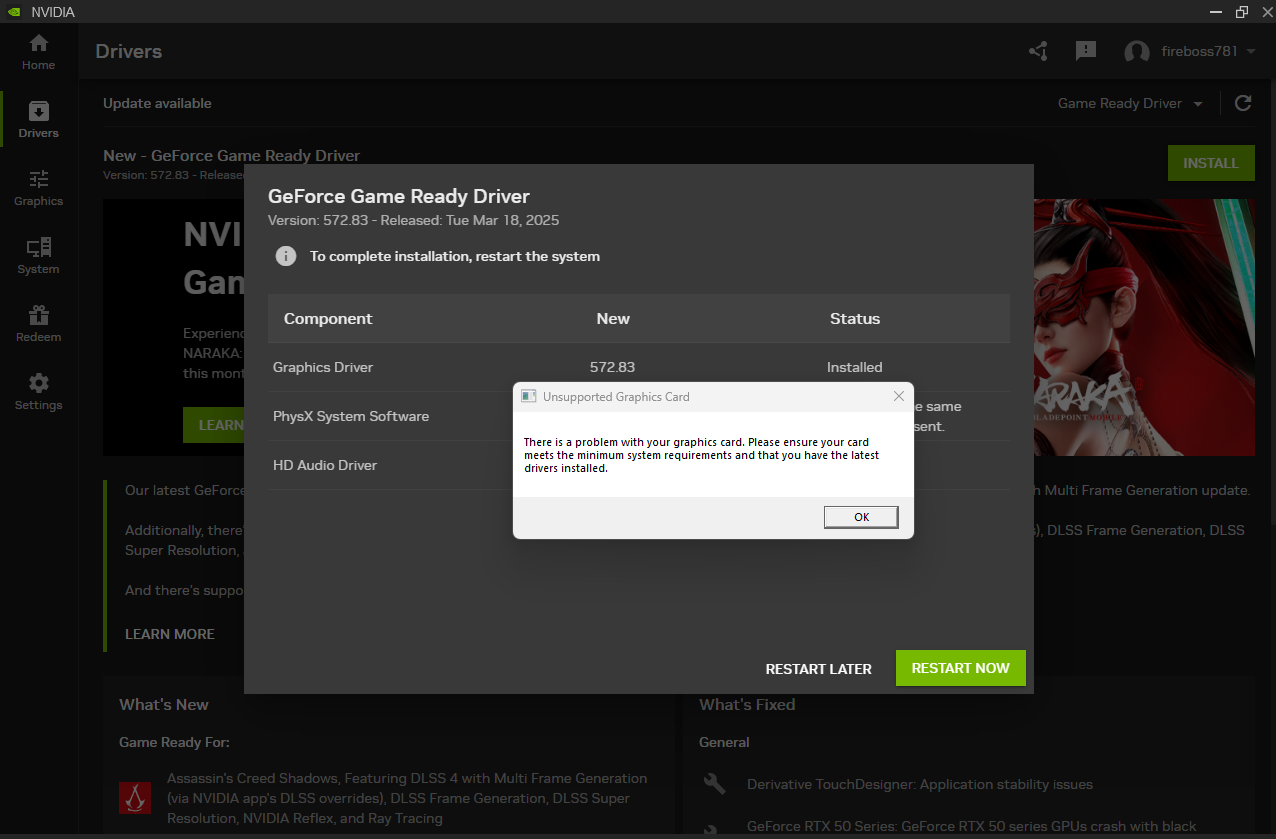This screenshot has width=1276, height=839.
Task: Click the Assassin's Creed Shadows game icon
Action: point(135,797)
